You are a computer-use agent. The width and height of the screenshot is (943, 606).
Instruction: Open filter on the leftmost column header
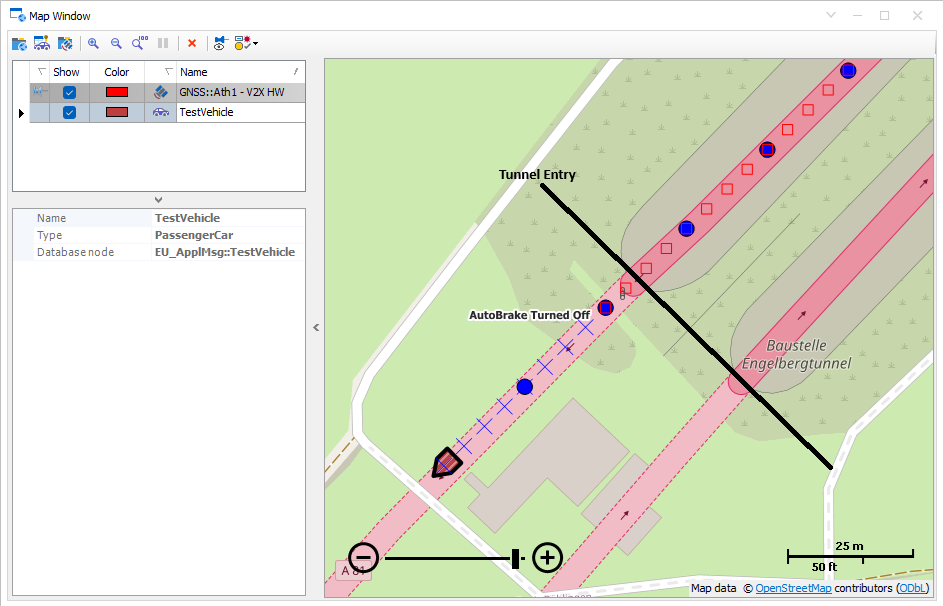pos(41,72)
